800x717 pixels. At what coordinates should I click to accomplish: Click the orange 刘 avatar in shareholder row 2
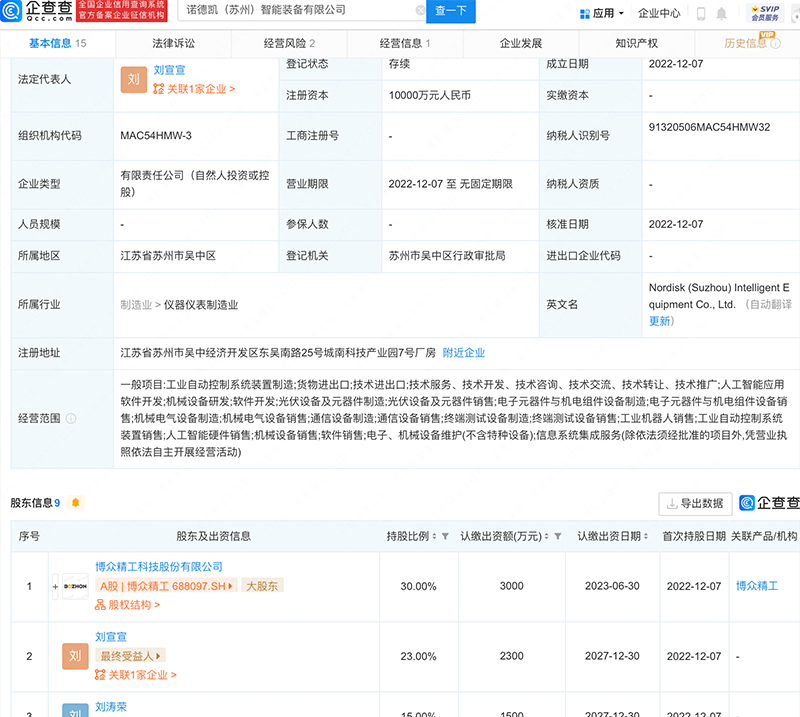pyautogui.click(x=75, y=656)
